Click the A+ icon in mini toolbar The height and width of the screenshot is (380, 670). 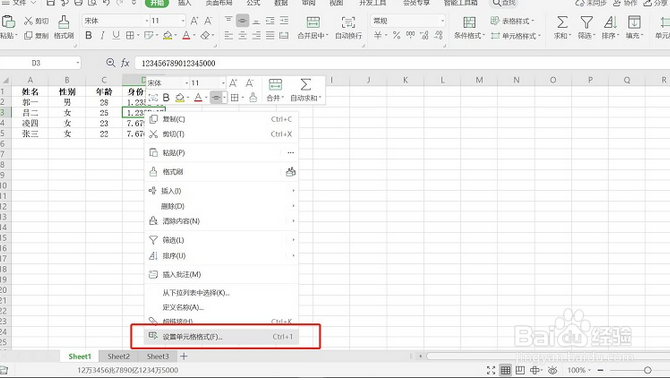[x=233, y=83]
